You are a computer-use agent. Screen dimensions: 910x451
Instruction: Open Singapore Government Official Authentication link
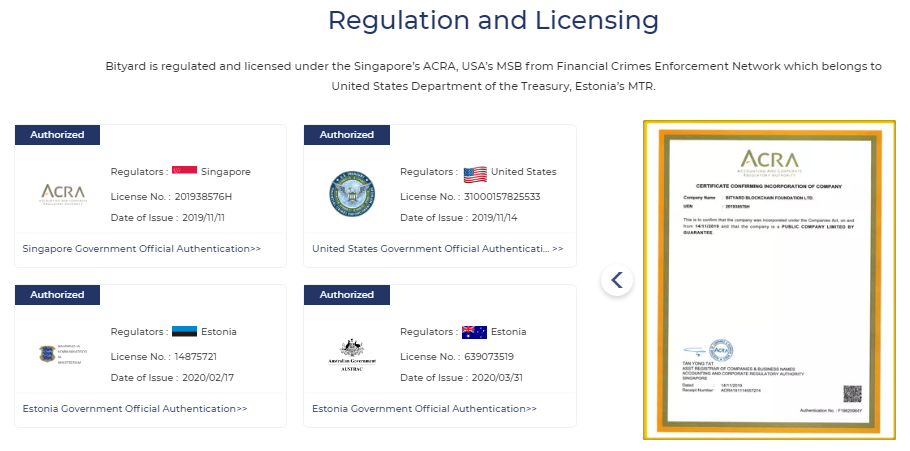coord(142,248)
